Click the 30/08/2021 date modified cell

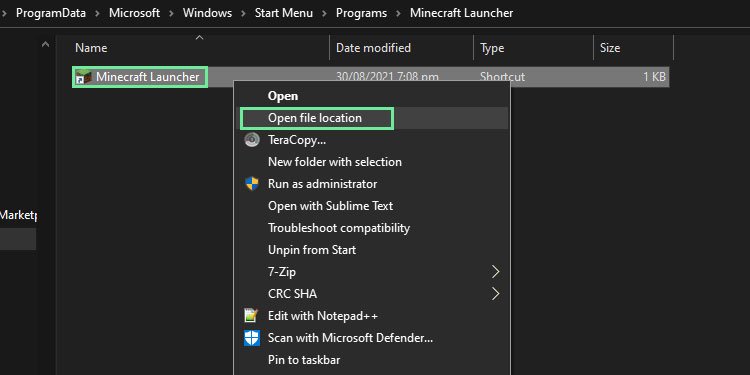point(387,77)
